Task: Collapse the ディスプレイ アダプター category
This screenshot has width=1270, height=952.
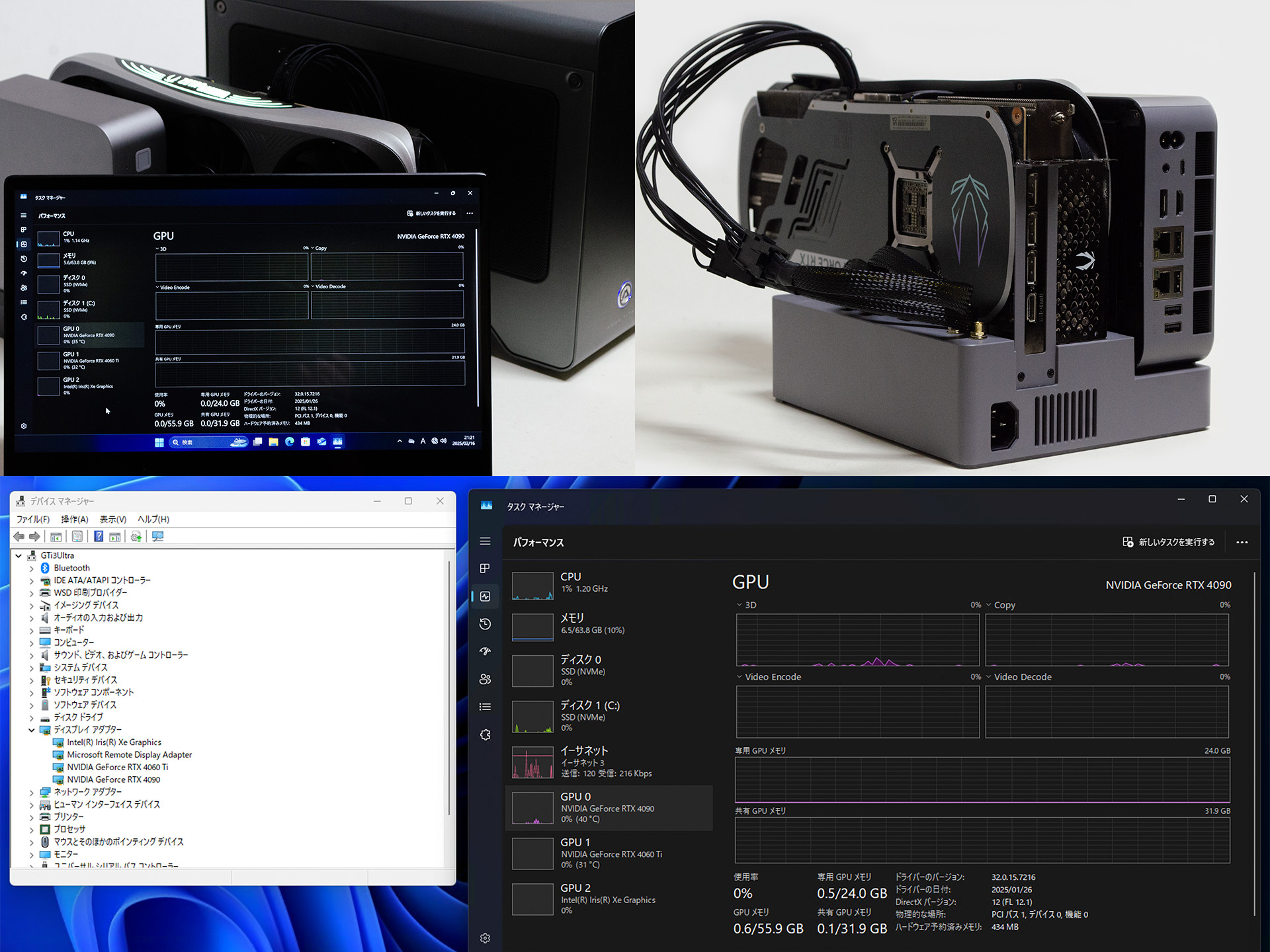Action: 31,731
